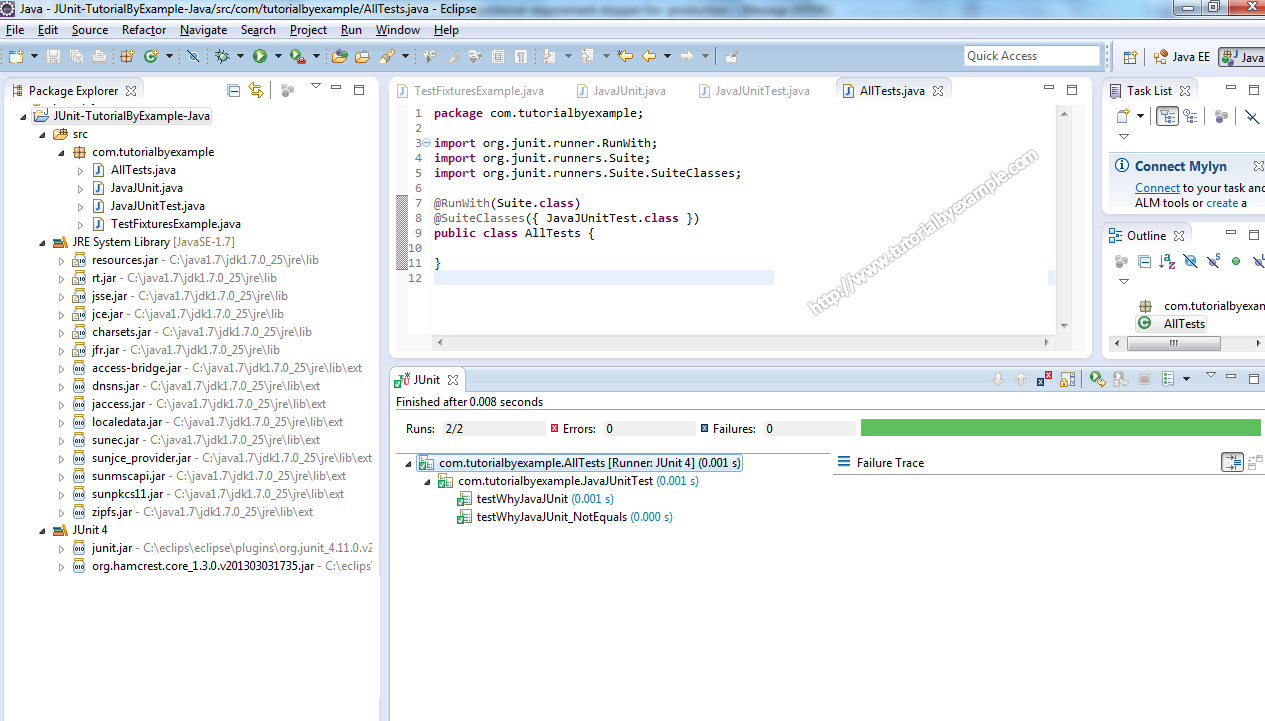Open Test Run History dropdown arrow
The width and height of the screenshot is (1265, 721).
coord(1186,379)
